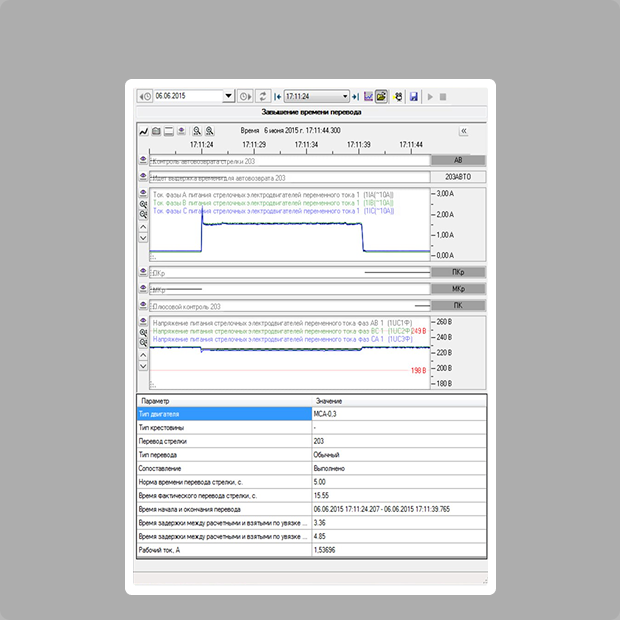
Task: Click the AB signal label button
Action: pos(458,160)
